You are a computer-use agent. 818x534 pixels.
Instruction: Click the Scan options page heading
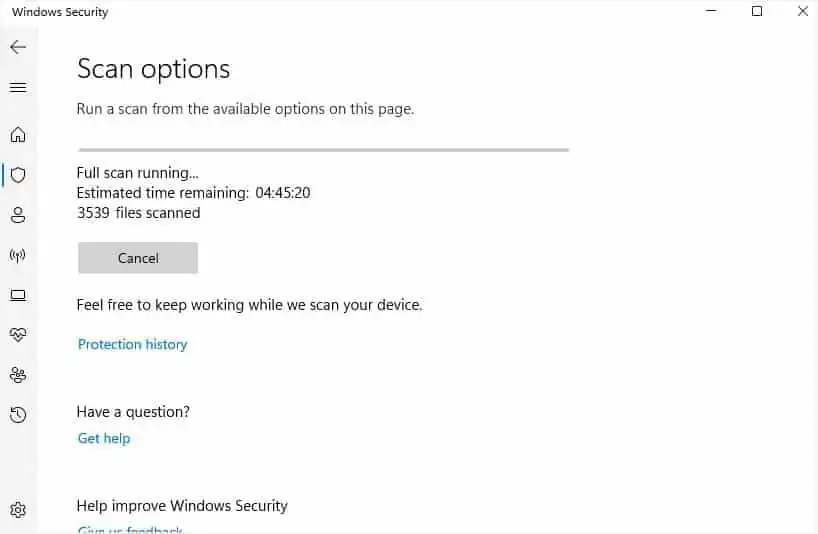[154, 69]
